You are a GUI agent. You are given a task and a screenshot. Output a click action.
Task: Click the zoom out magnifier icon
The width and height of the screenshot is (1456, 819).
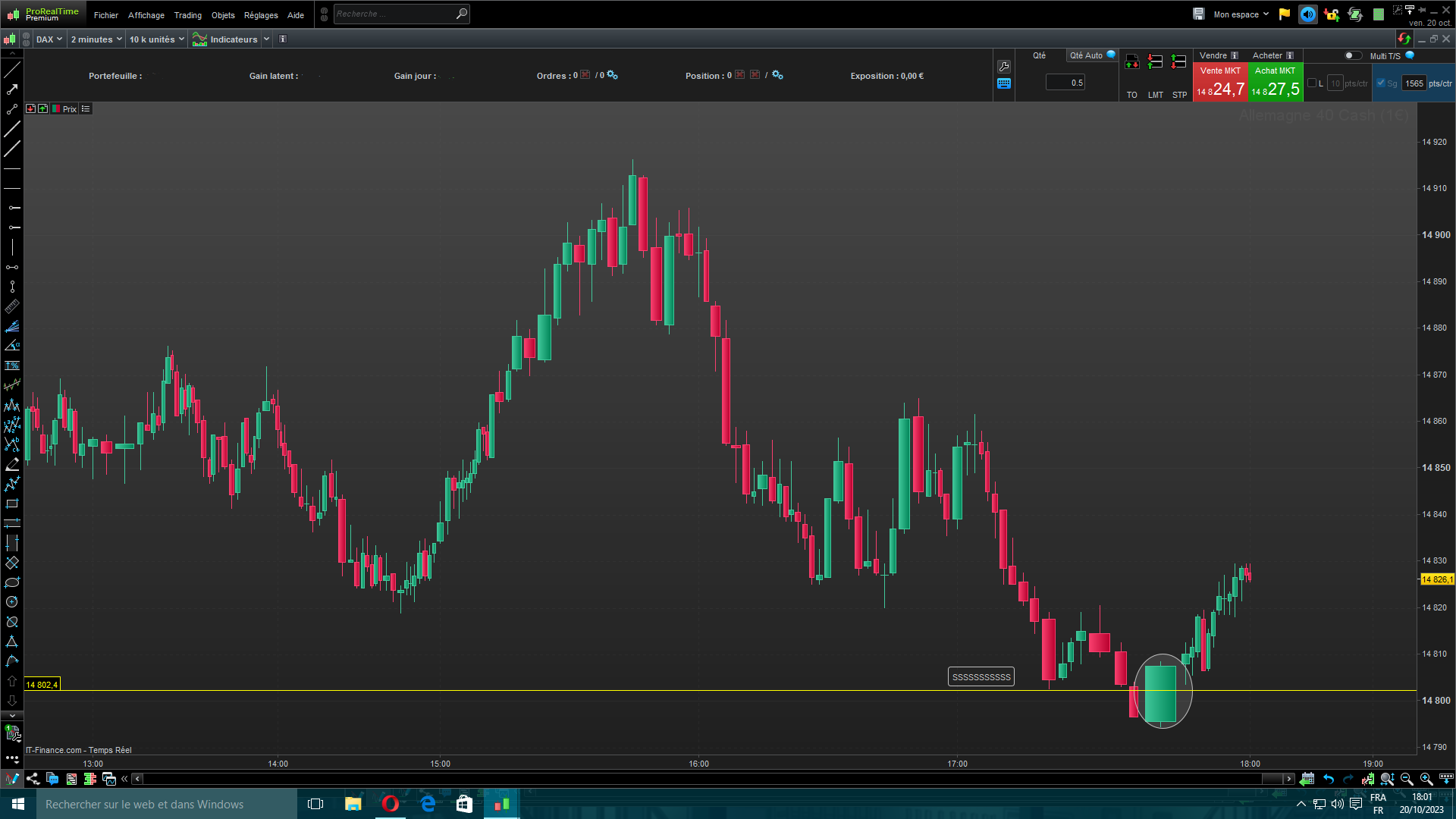coord(1407,779)
